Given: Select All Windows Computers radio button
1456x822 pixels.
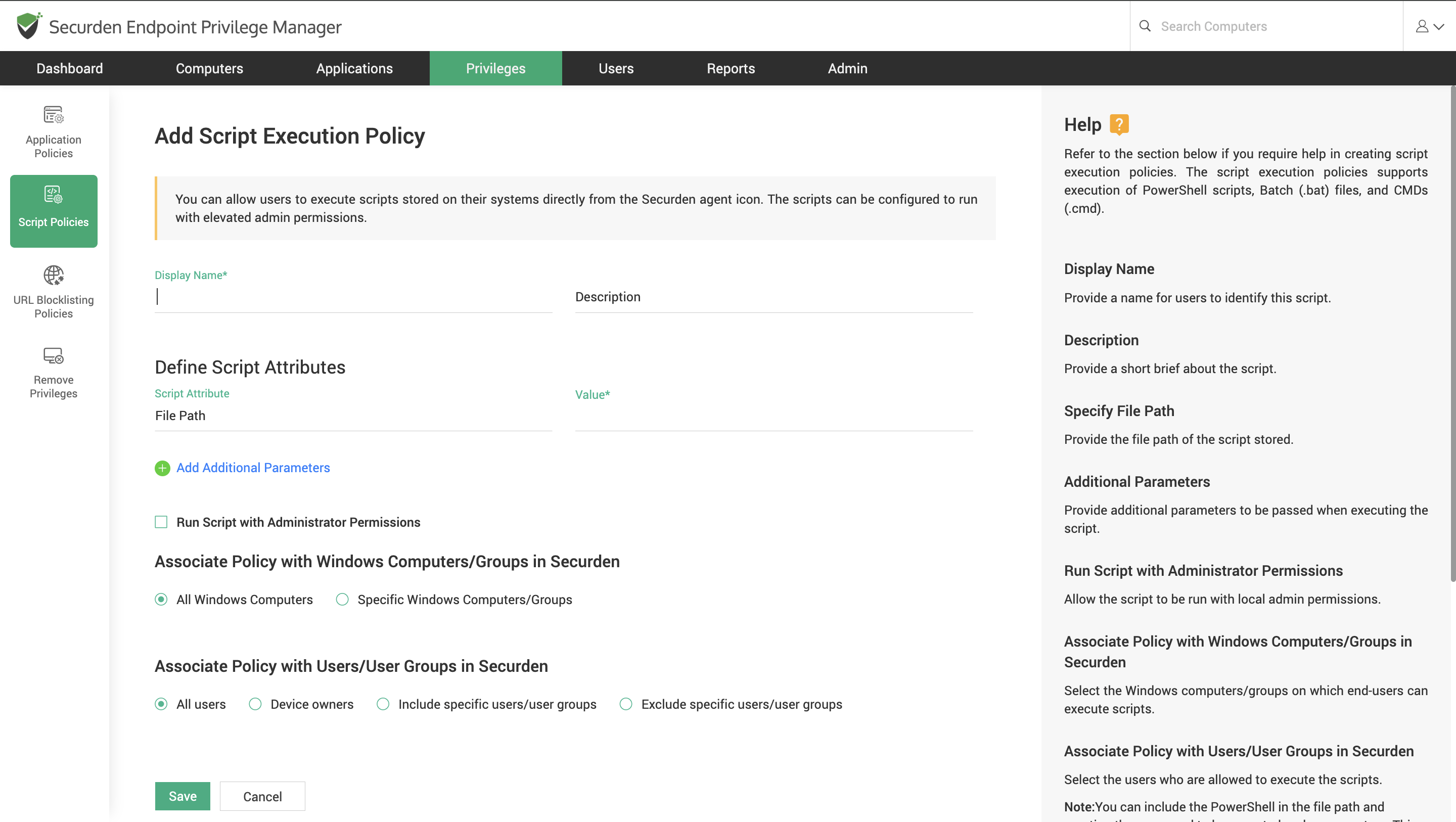Looking at the screenshot, I should [161, 599].
